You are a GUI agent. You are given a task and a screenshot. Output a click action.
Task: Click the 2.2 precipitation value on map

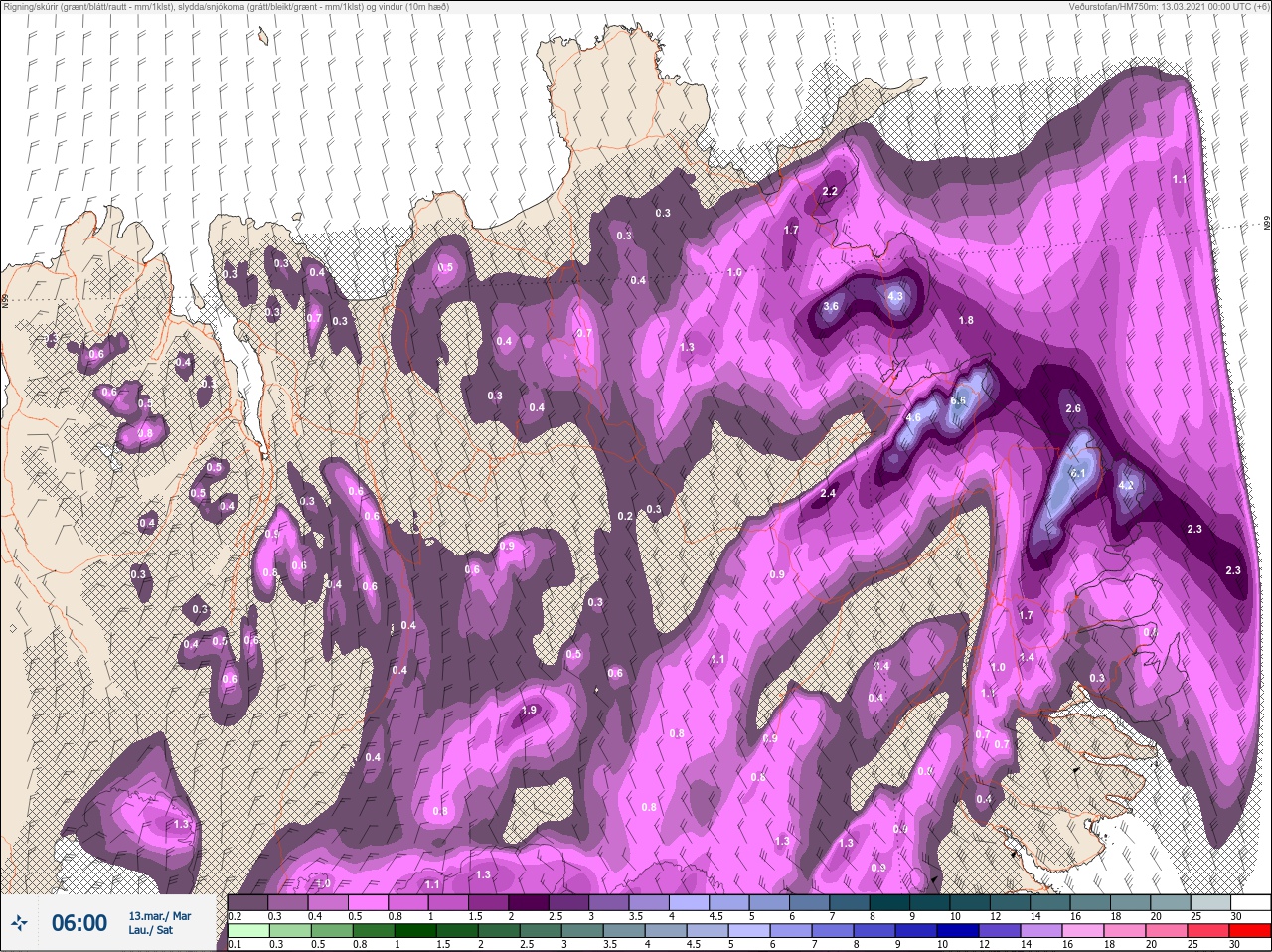tap(830, 191)
